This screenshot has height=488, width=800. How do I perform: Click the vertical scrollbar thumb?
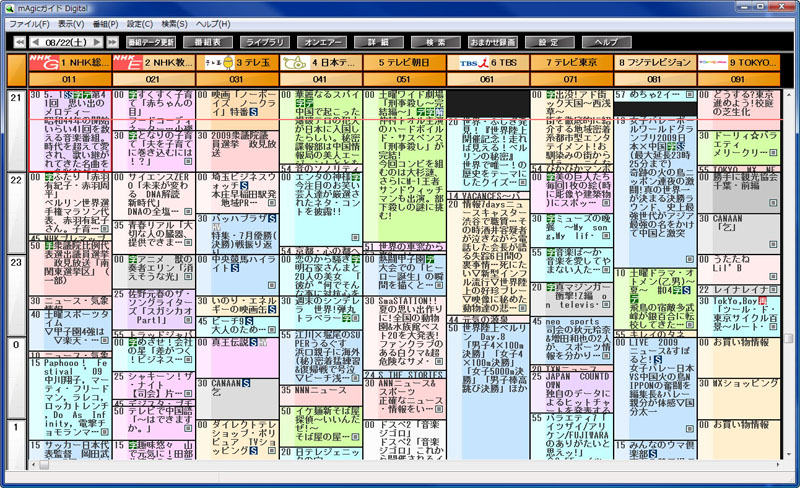pyautogui.click(x=789, y=339)
